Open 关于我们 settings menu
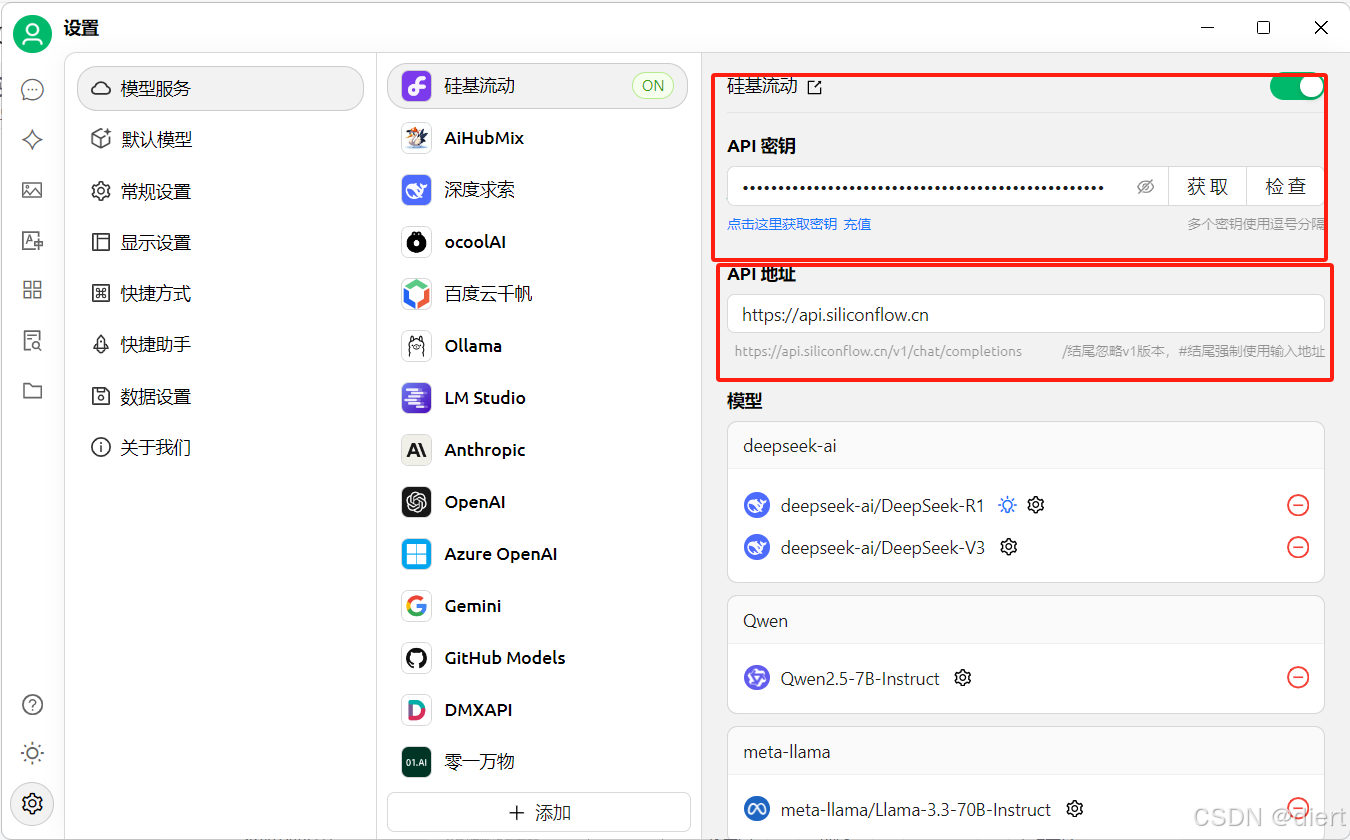 click(x=220, y=447)
